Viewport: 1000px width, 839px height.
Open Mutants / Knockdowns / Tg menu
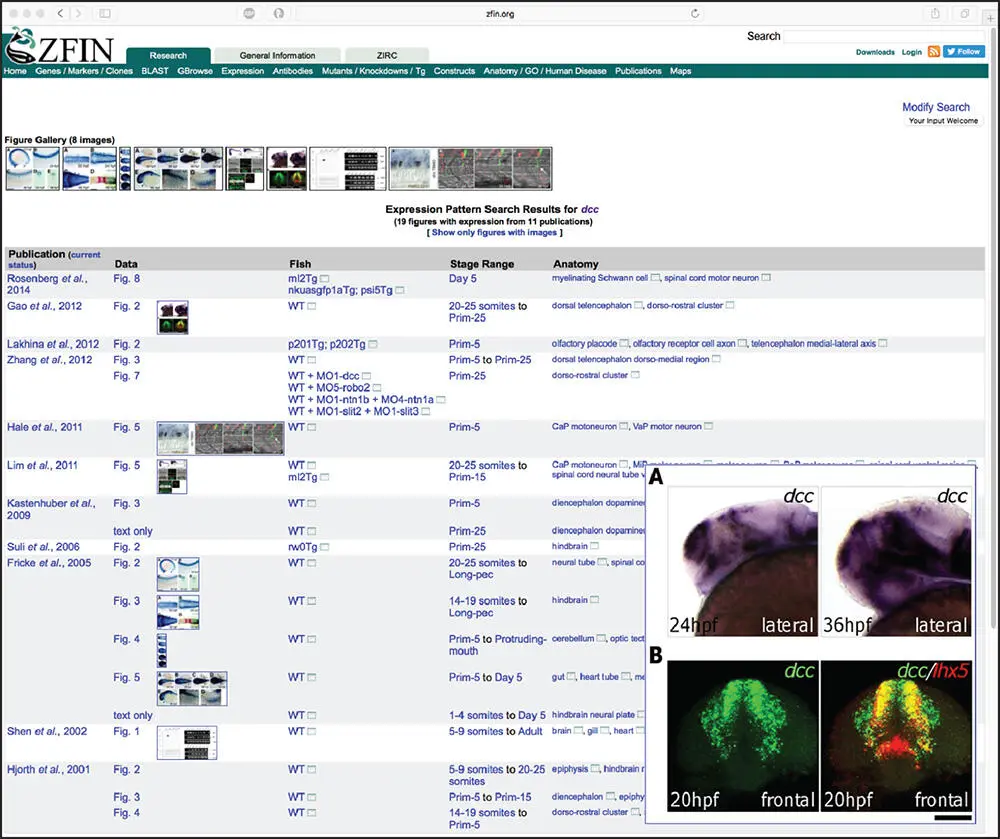click(x=374, y=71)
